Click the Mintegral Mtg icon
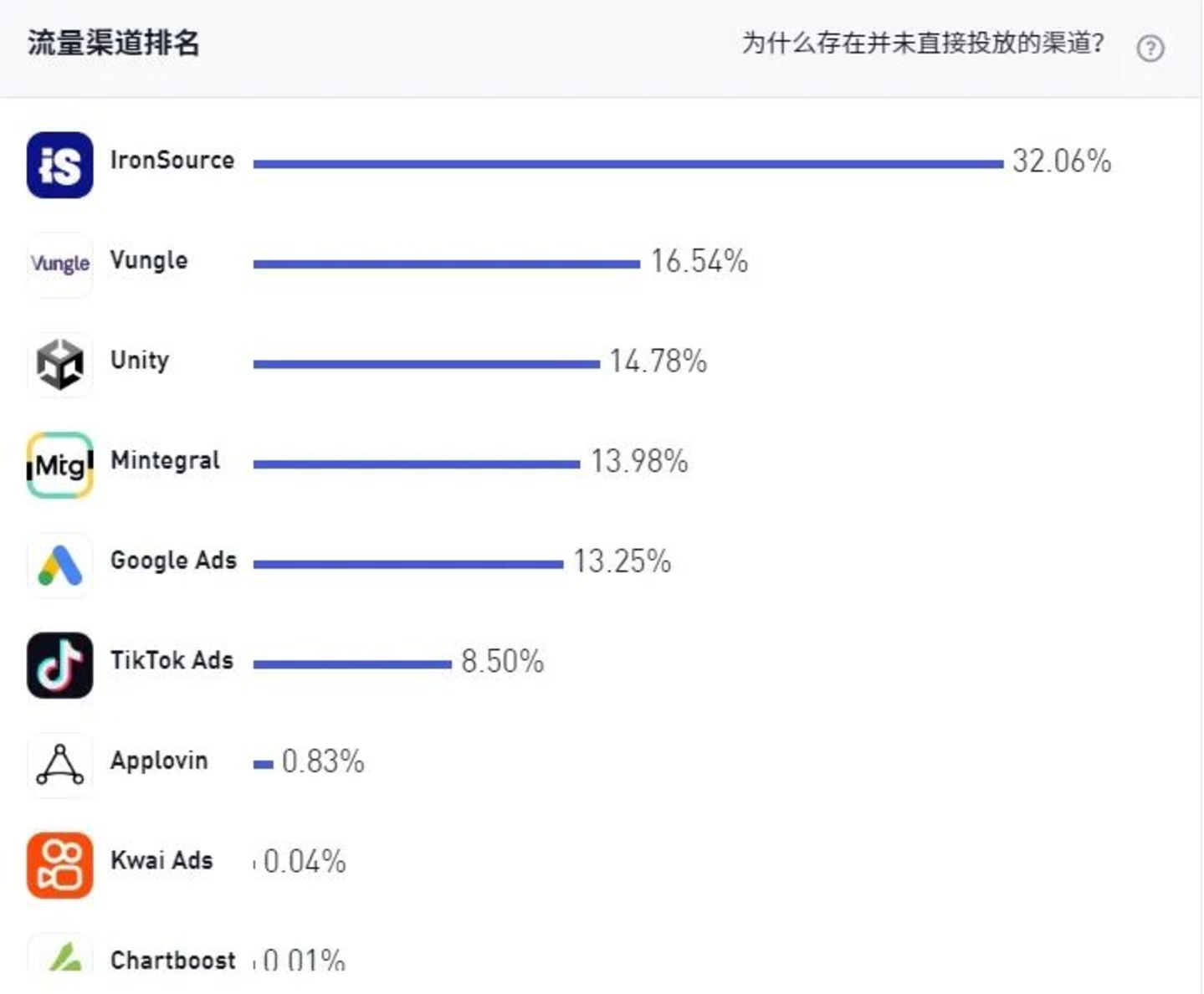 click(59, 464)
